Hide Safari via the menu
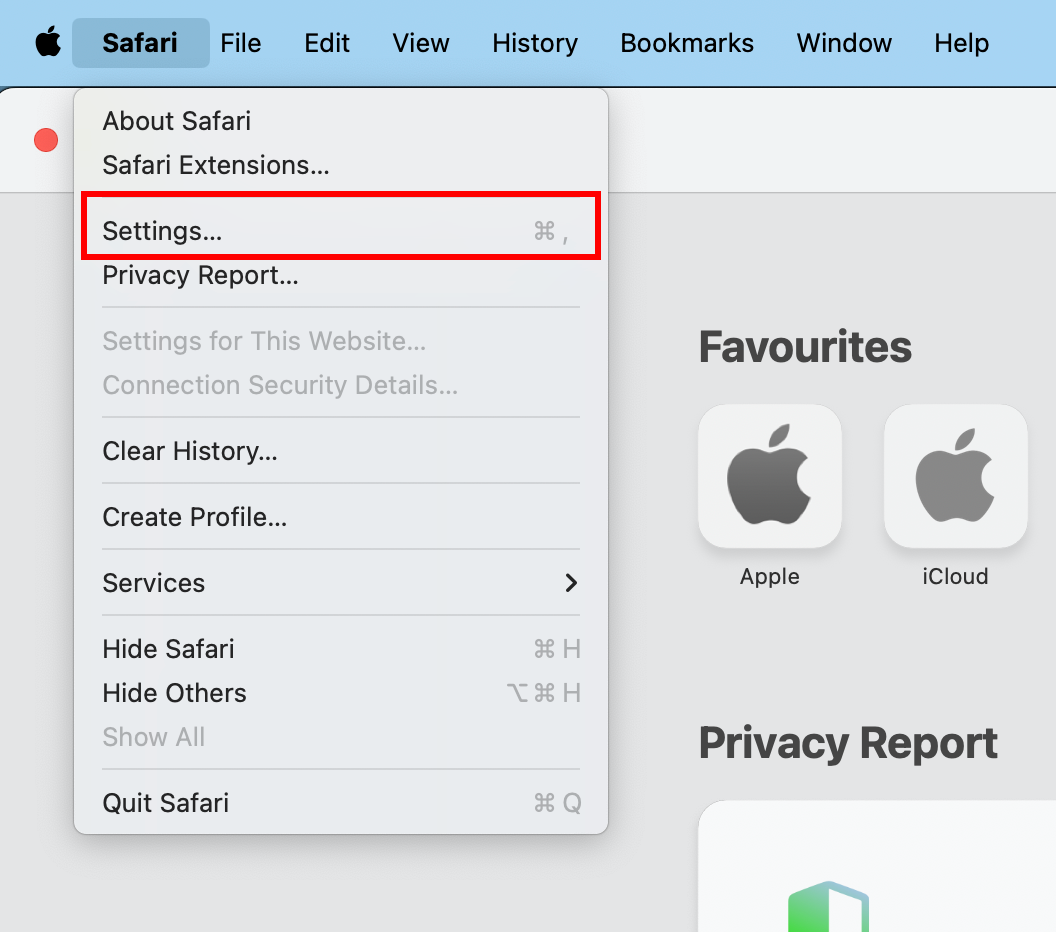Image resolution: width=1056 pixels, height=932 pixels. coord(168,649)
